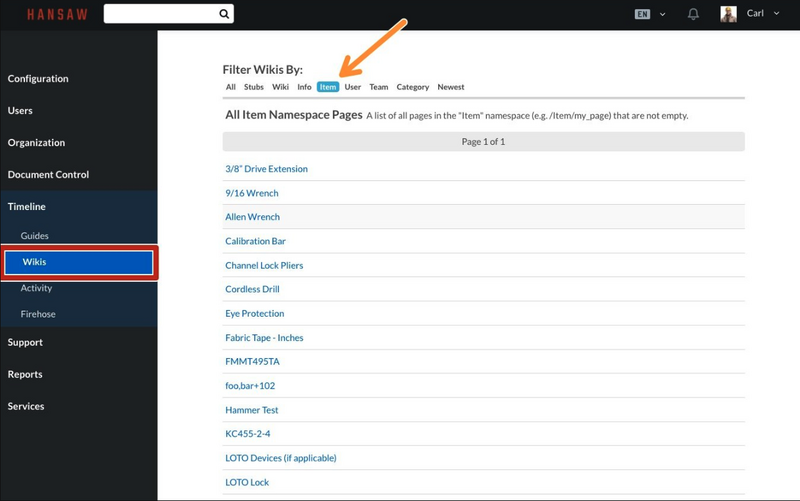The image size is (800, 501).
Task: Click in the top search field
Action: [x=160, y=14]
